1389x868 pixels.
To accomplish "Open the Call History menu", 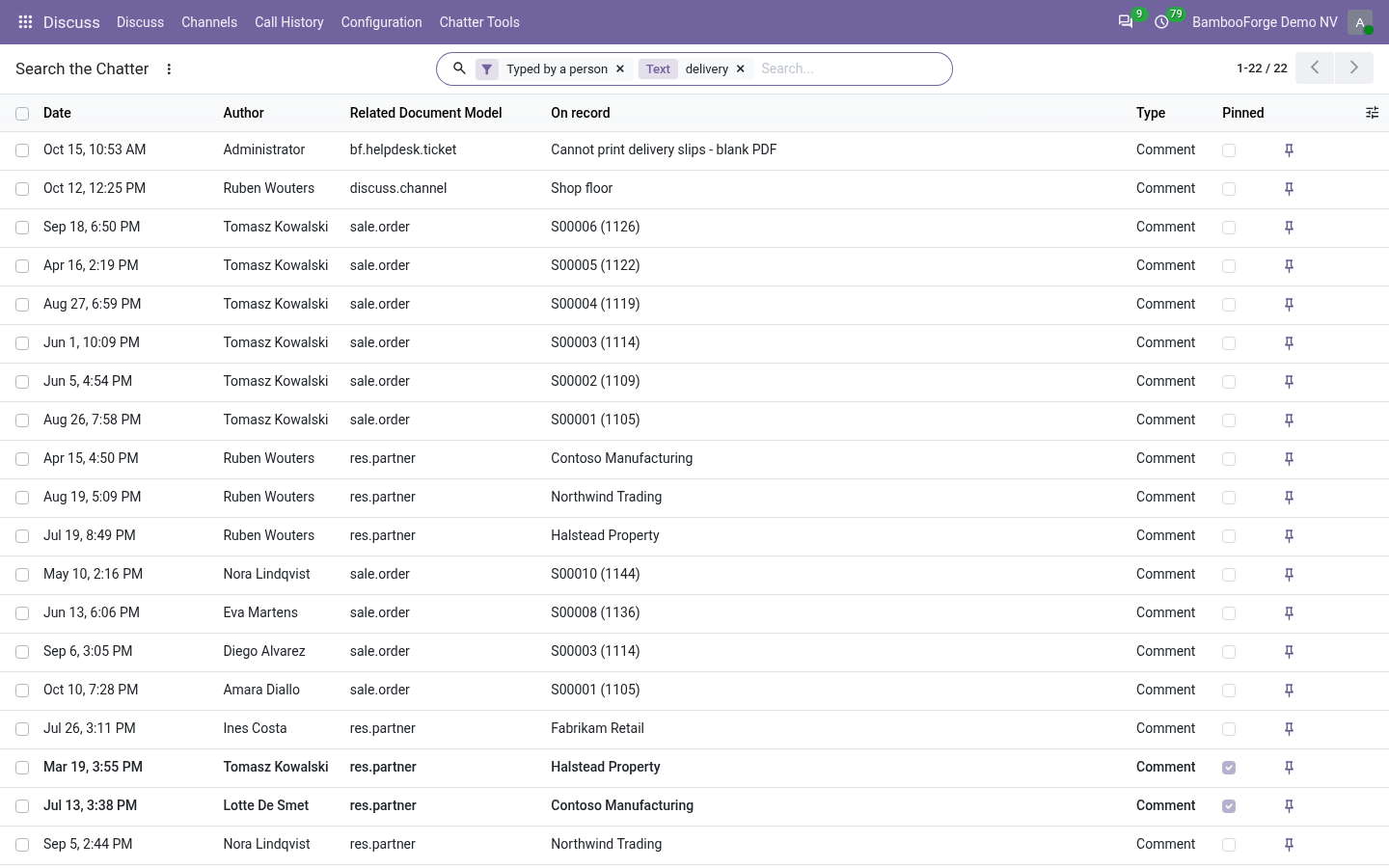I will (289, 22).
